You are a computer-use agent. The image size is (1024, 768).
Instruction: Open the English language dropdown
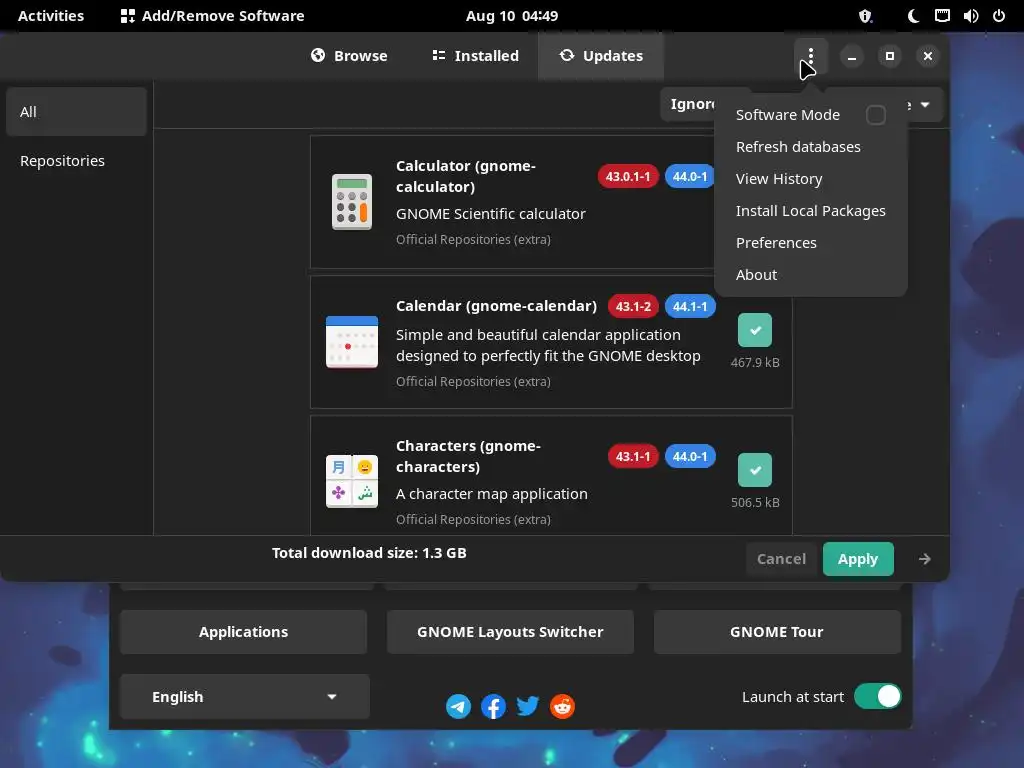click(244, 697)
